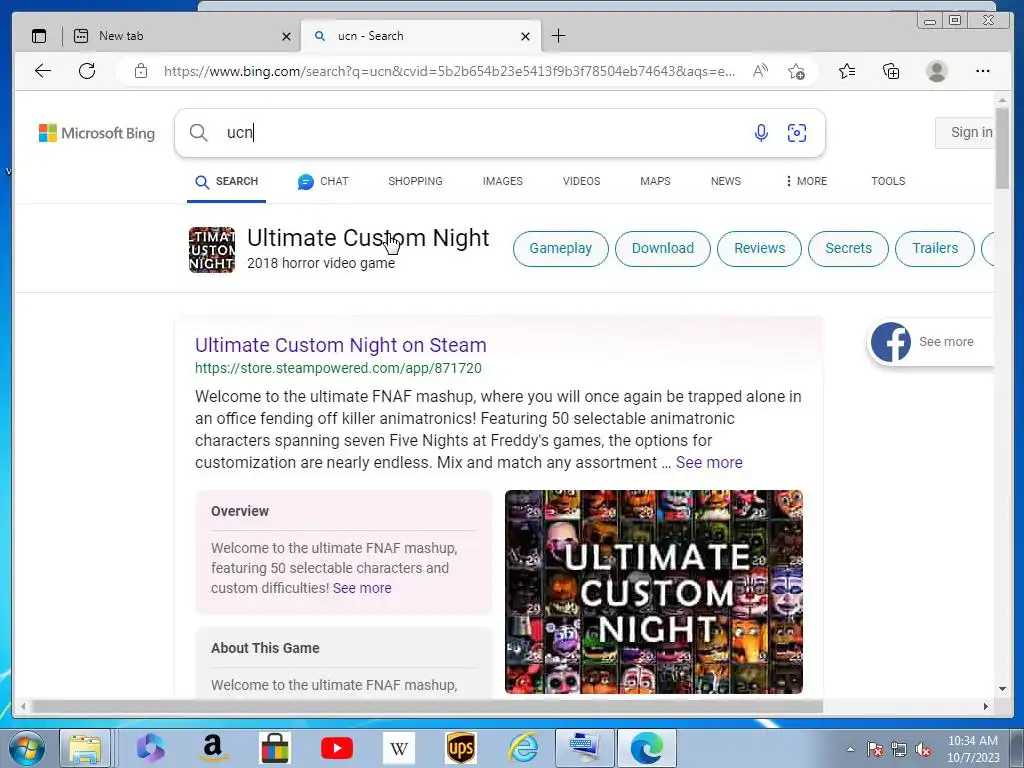Open the tab actions menu icon
Image resolution: width=1024 pixels, height=768 pixels.
click(39, 36)
